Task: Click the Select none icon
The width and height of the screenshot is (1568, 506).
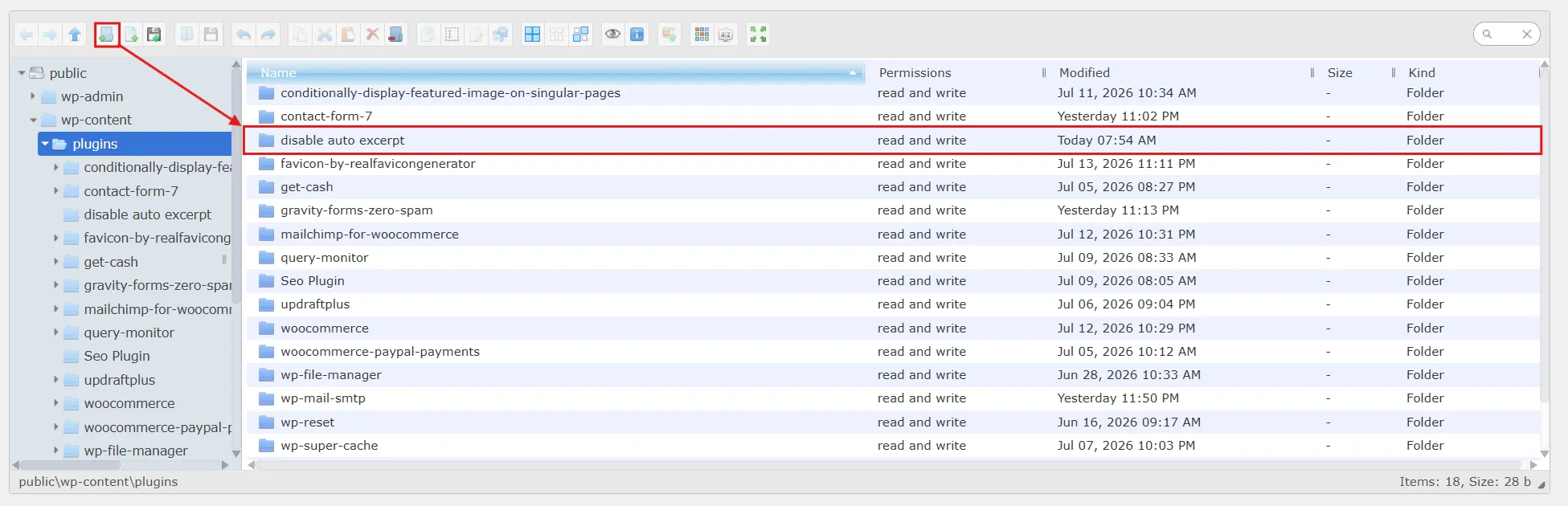Action: click(x=556, y=35)
